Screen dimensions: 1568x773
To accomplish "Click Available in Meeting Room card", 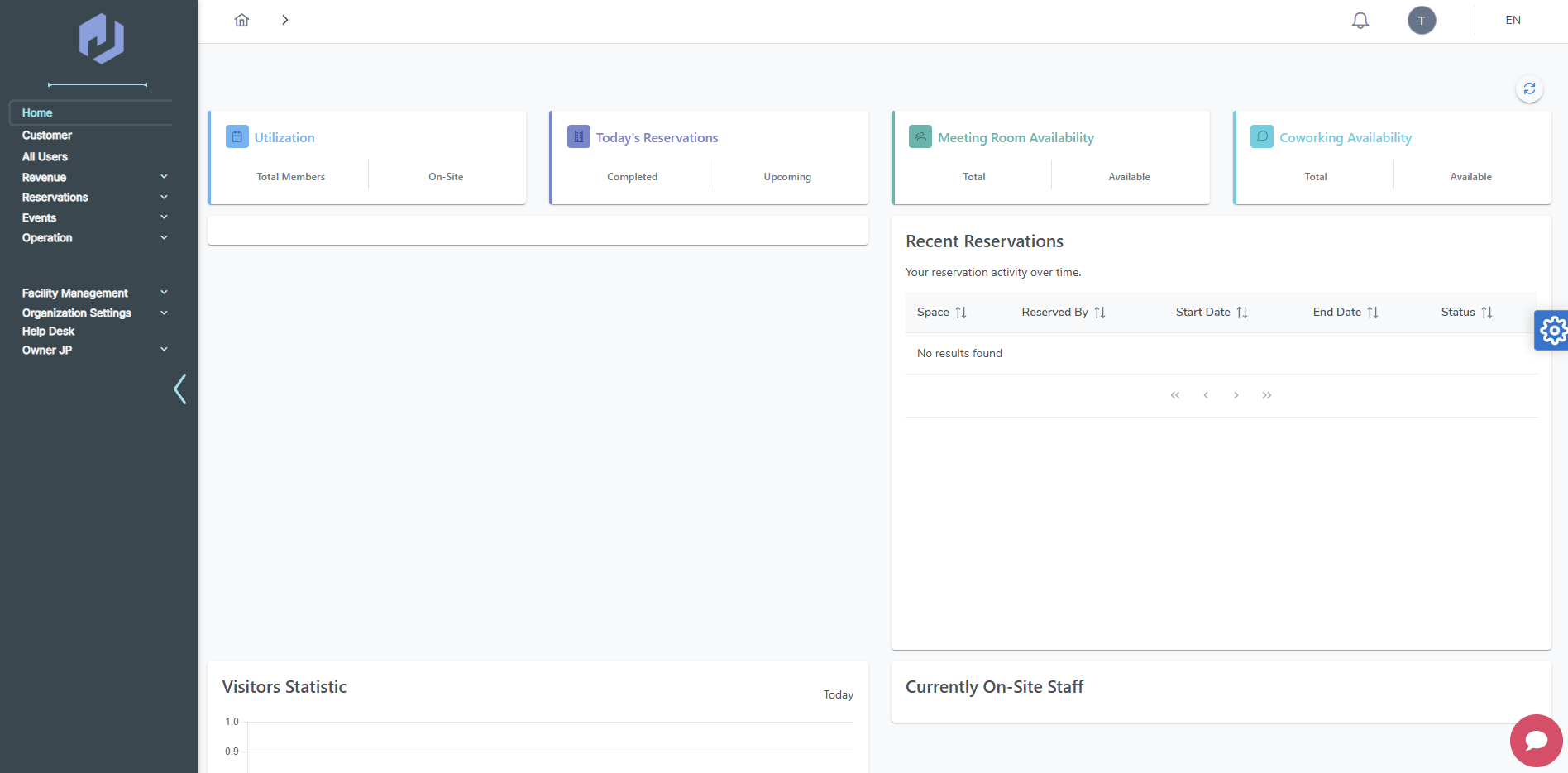I will [1129, 177].
